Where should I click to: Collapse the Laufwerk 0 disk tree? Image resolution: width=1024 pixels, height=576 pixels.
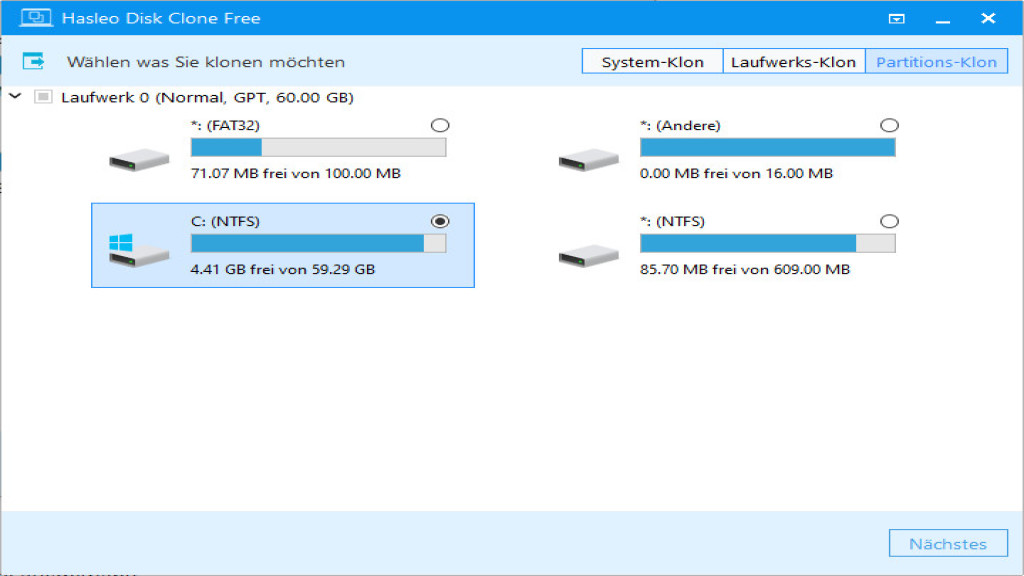(x=15, y=97)
